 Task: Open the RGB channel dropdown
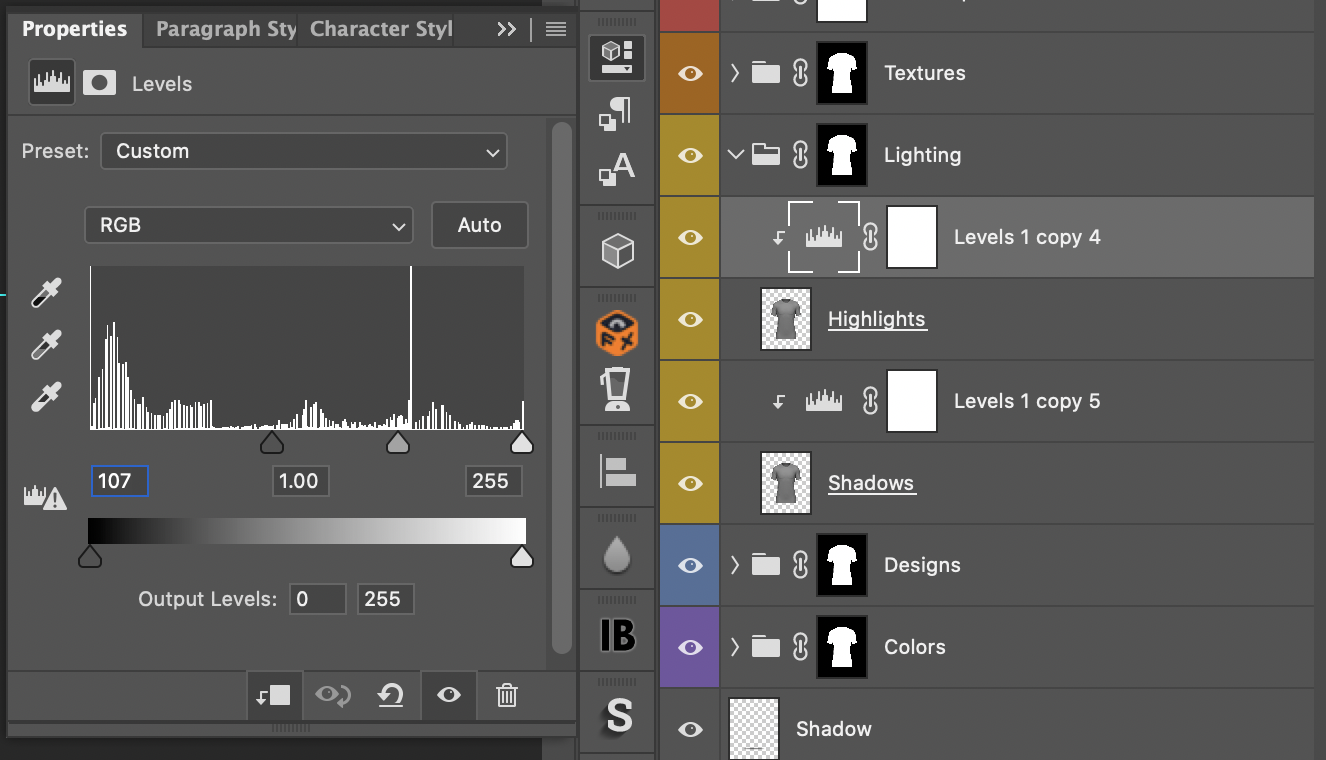click(249, 226)
